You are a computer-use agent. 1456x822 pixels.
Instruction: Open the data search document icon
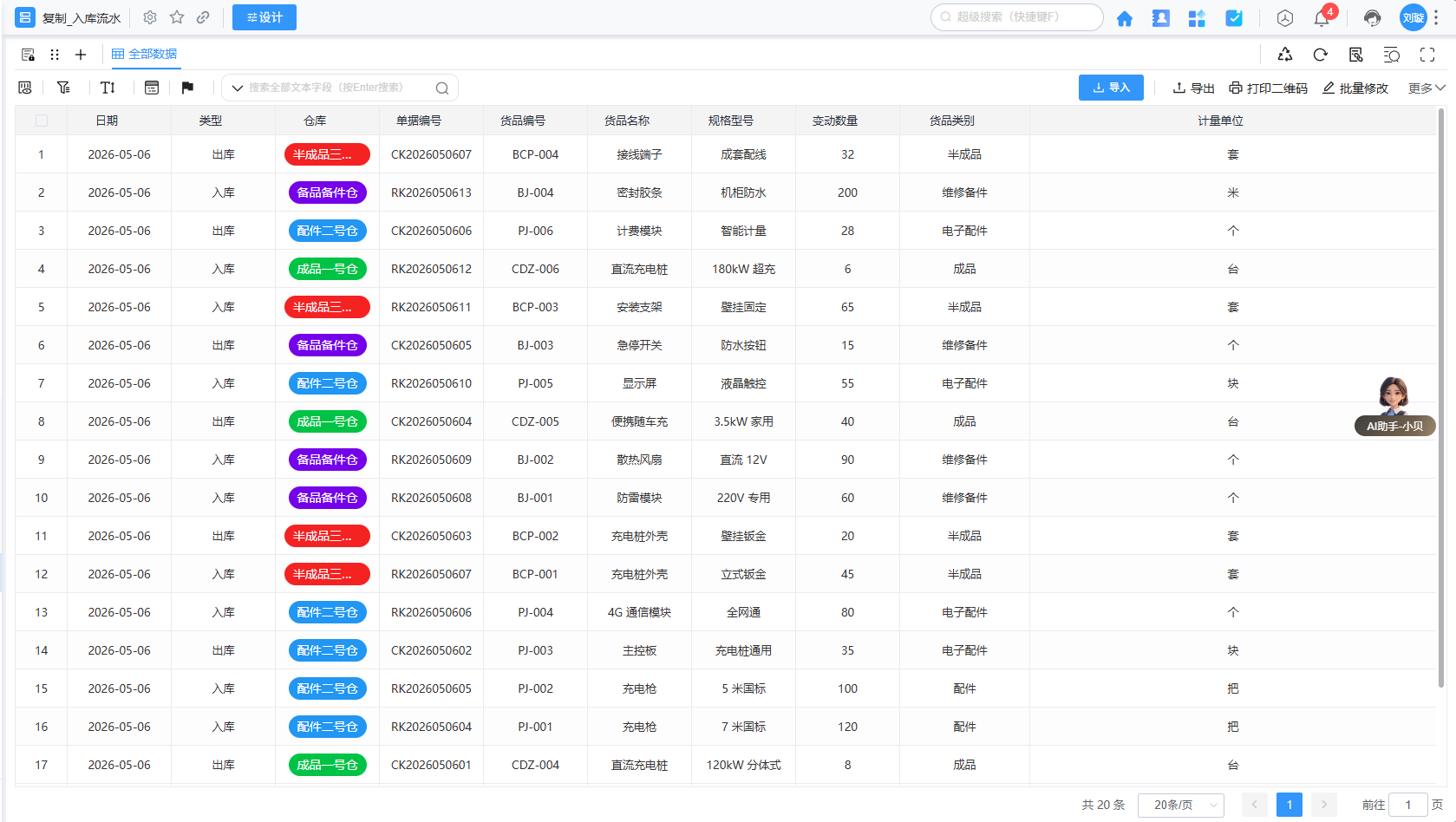tap(1356, 55)
